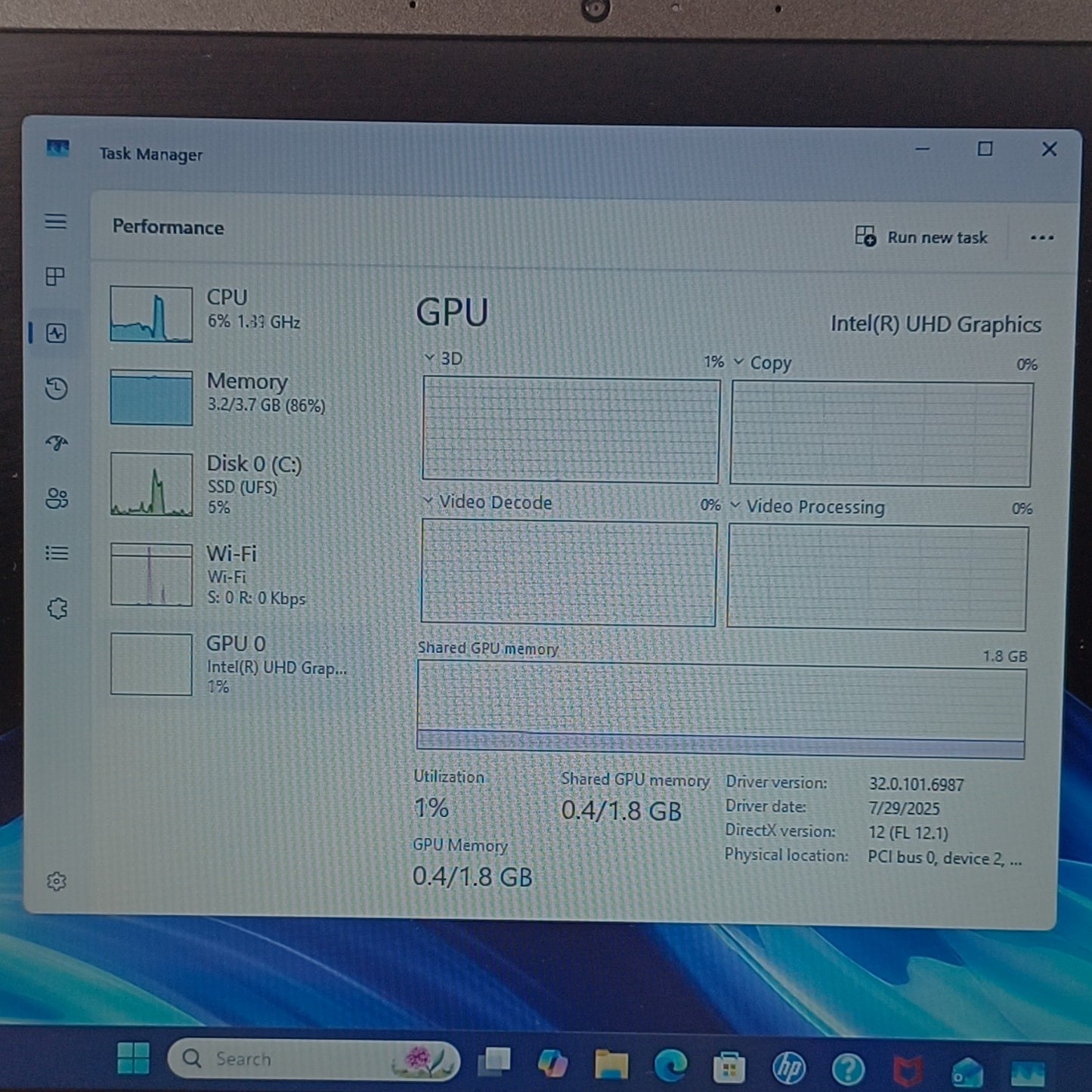
Task: Open the navigation hamburger menu
Action: (x=55, y=221)
